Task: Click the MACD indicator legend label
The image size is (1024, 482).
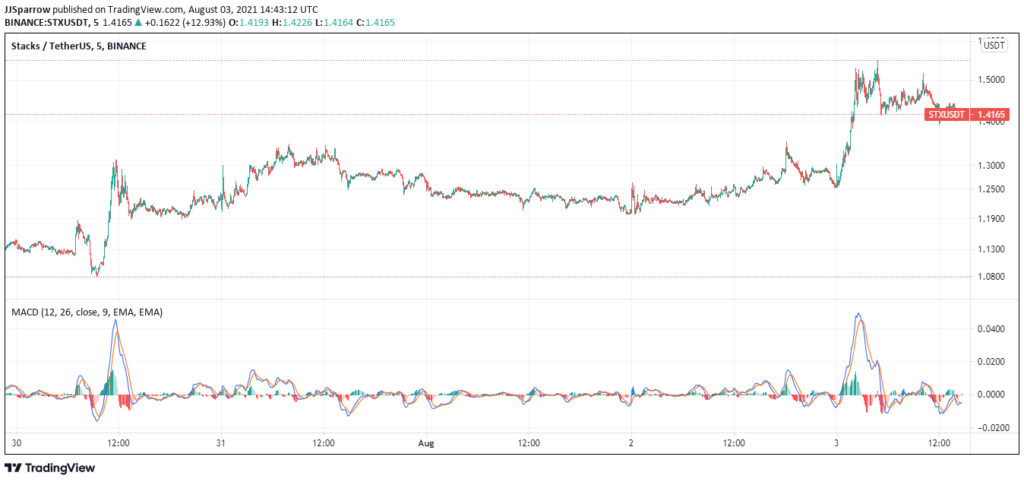Action: pos(86,312)
